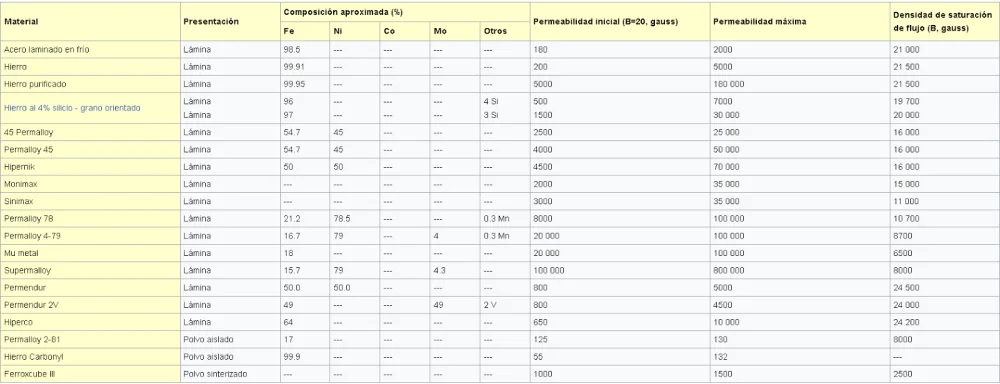Select the 6500 saturation density value
The width and height of the screenshot is (1000, 384).
coord(902,253)
